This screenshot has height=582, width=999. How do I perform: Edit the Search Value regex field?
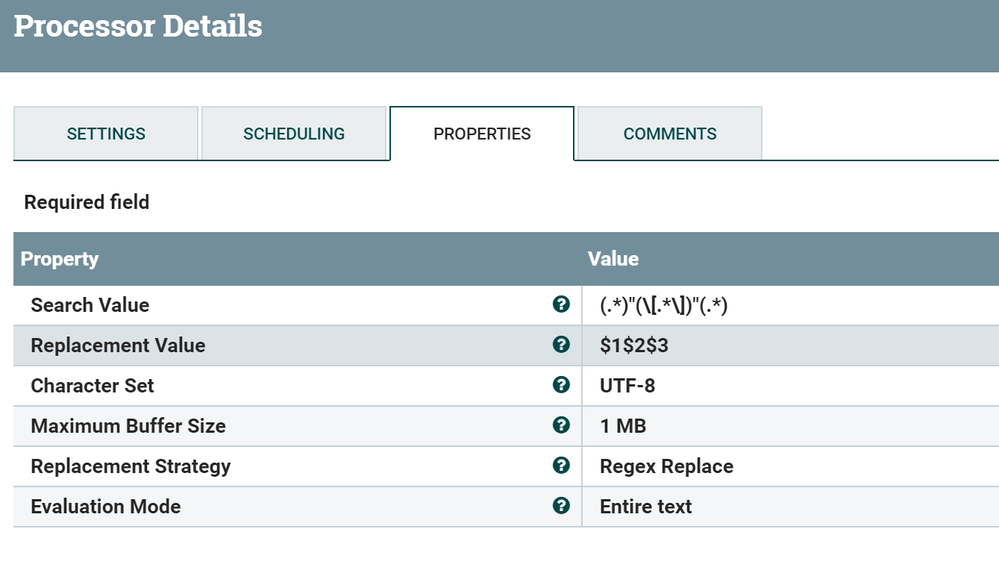click(x=664, y=306)
